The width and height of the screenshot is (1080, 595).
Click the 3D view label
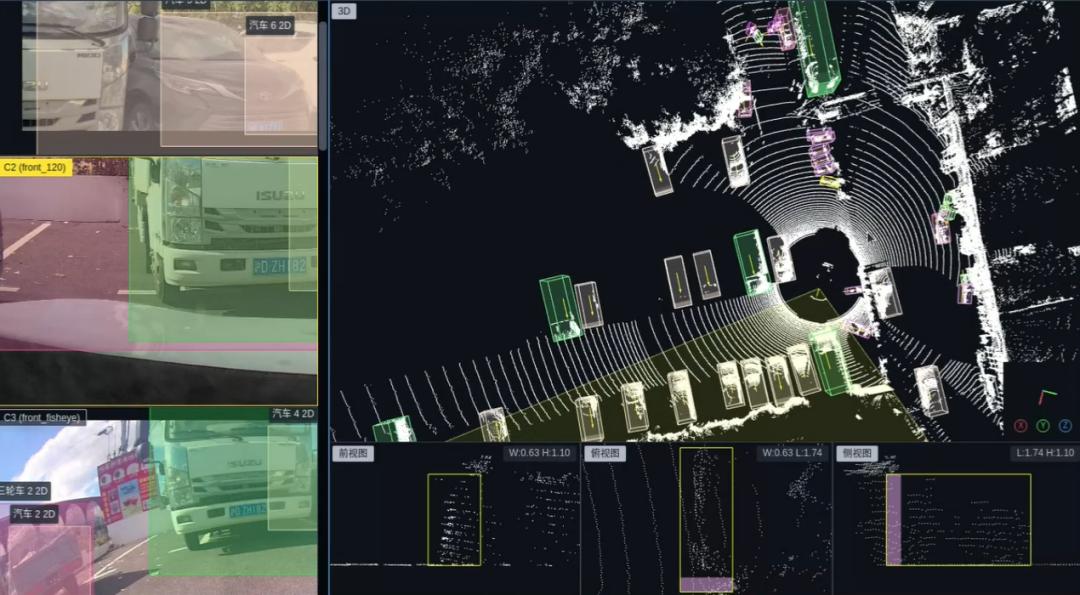[x=344, y=11]
